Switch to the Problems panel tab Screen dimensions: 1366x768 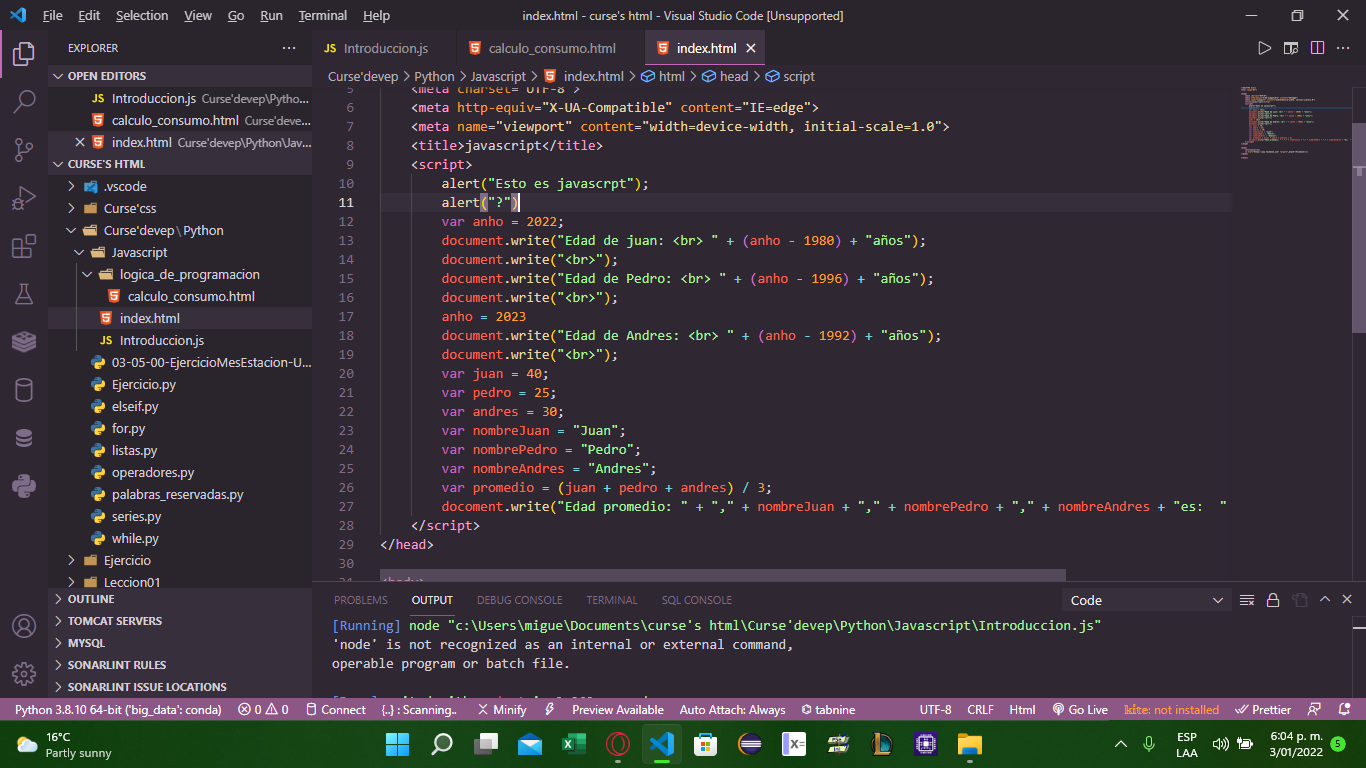pyautogui.click(x=361, y=600)
